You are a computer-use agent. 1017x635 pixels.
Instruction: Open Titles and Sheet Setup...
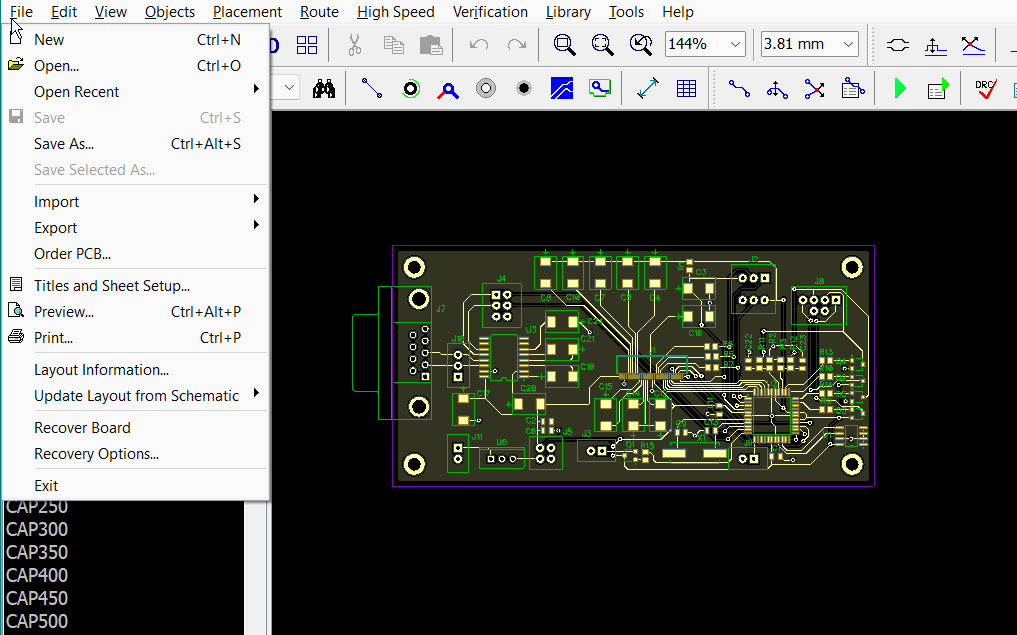(x=135, y=285)
